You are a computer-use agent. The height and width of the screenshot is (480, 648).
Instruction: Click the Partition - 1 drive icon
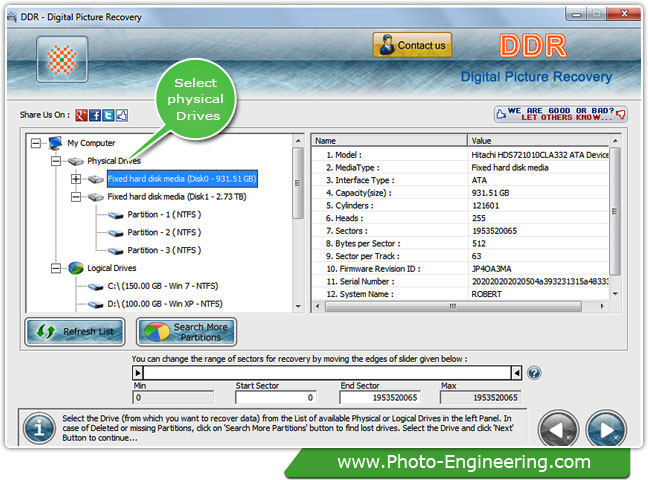[115, 215]
